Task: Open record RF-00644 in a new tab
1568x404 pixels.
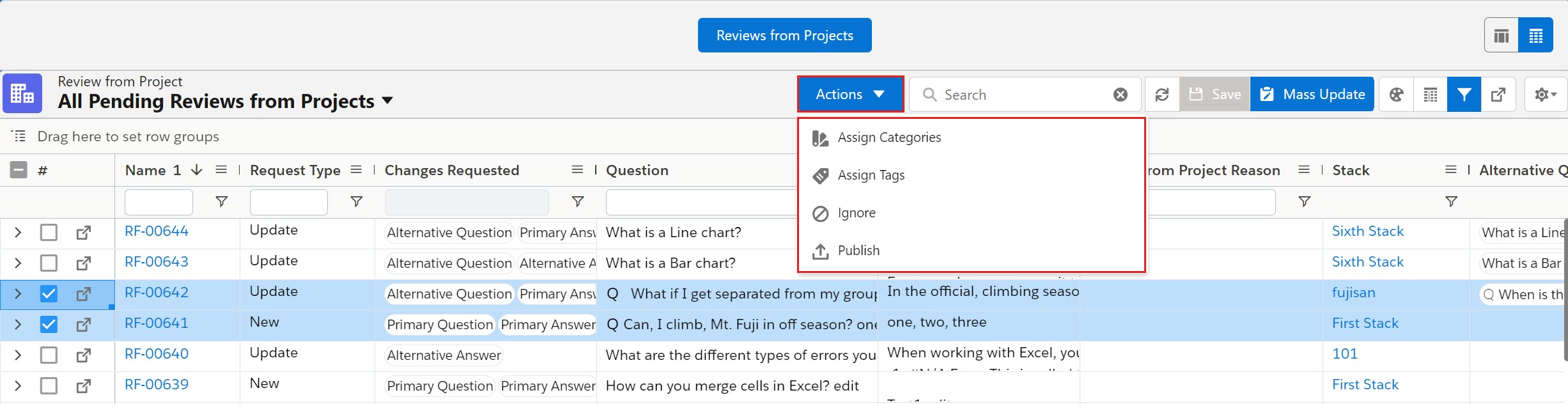Action: coord(83,233)
